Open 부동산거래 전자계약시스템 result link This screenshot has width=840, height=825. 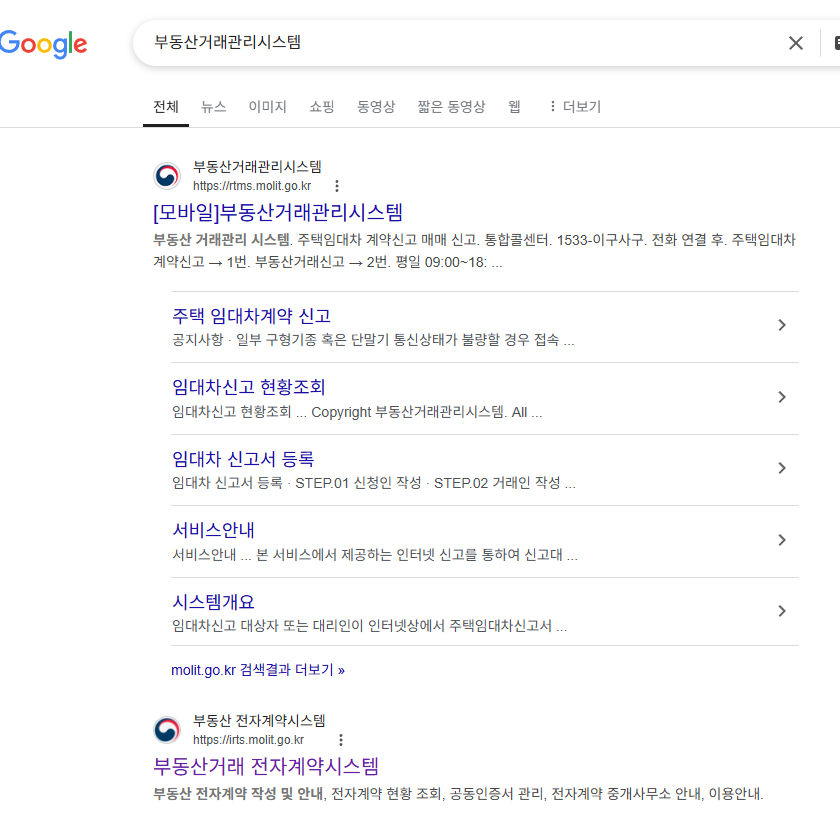coord(266,766)
